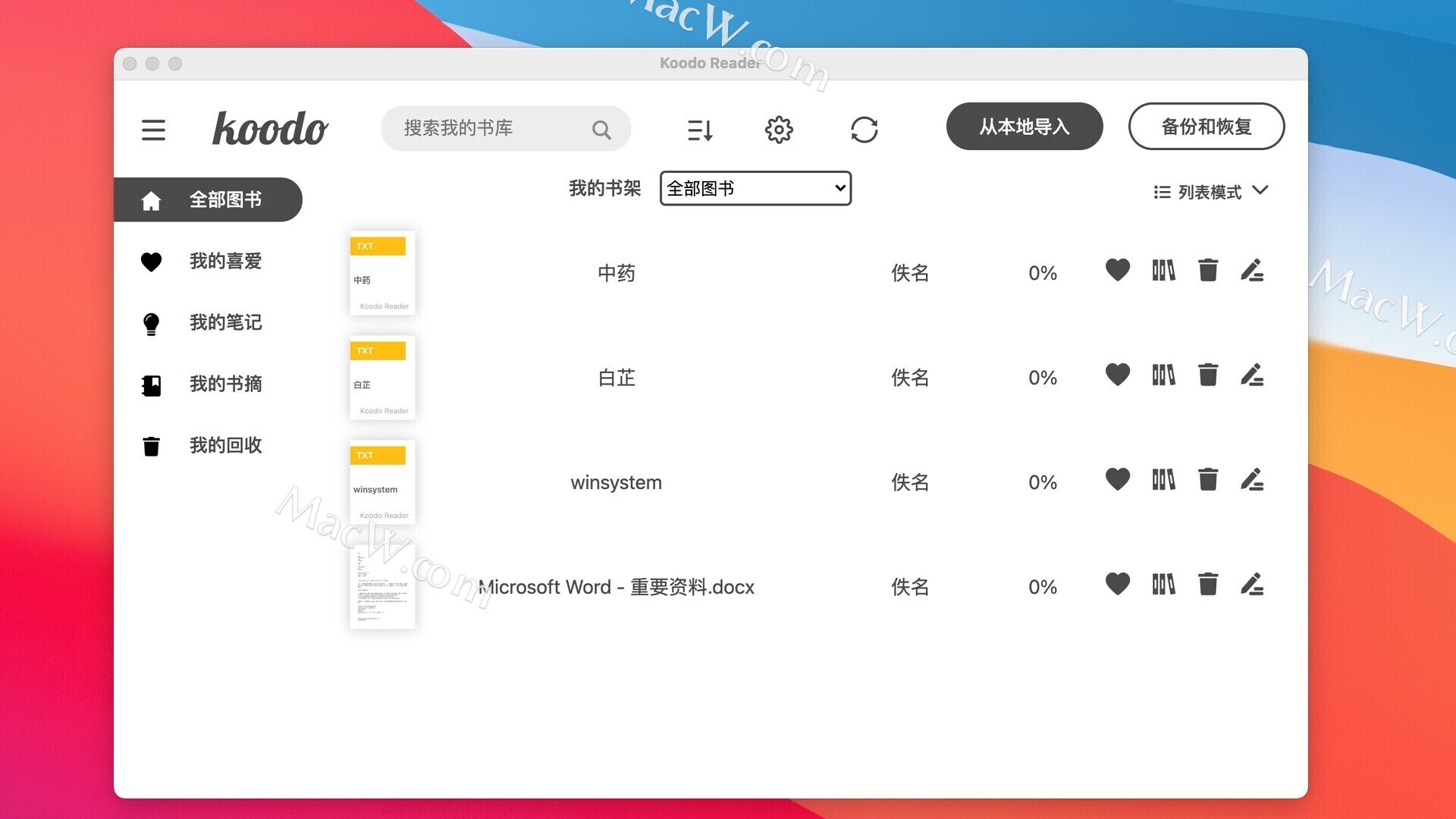Add 中药 to a shelf

click(1163, 270)
